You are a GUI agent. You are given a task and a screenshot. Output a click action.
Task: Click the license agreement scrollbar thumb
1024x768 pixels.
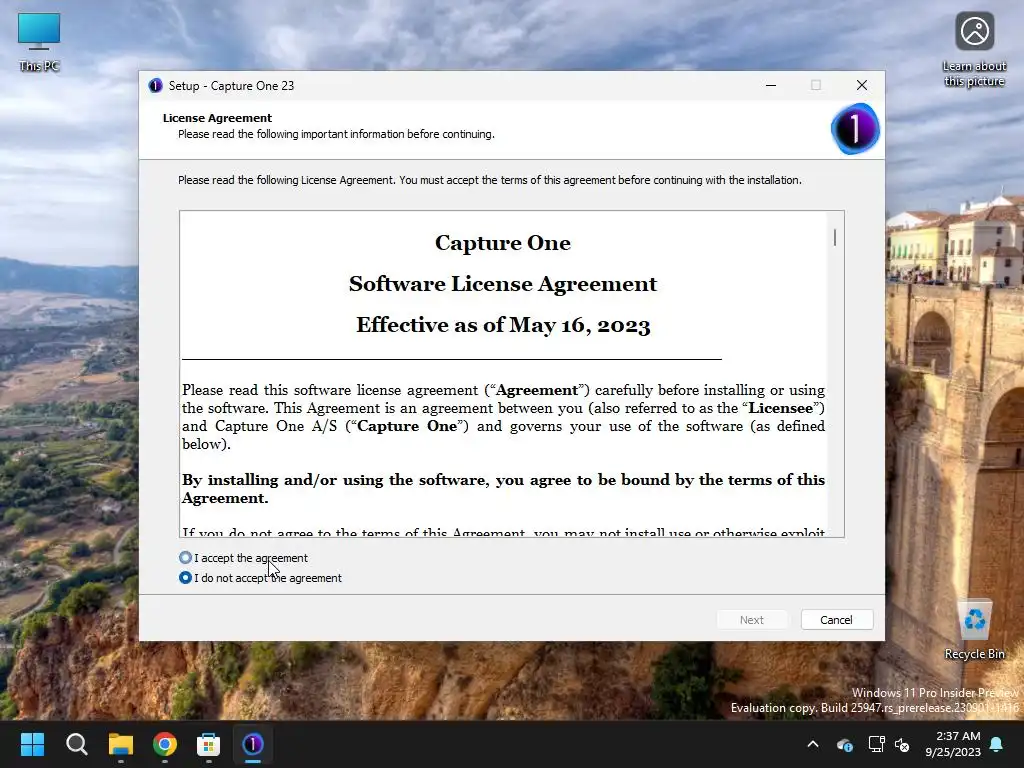(x=835, y=237)
